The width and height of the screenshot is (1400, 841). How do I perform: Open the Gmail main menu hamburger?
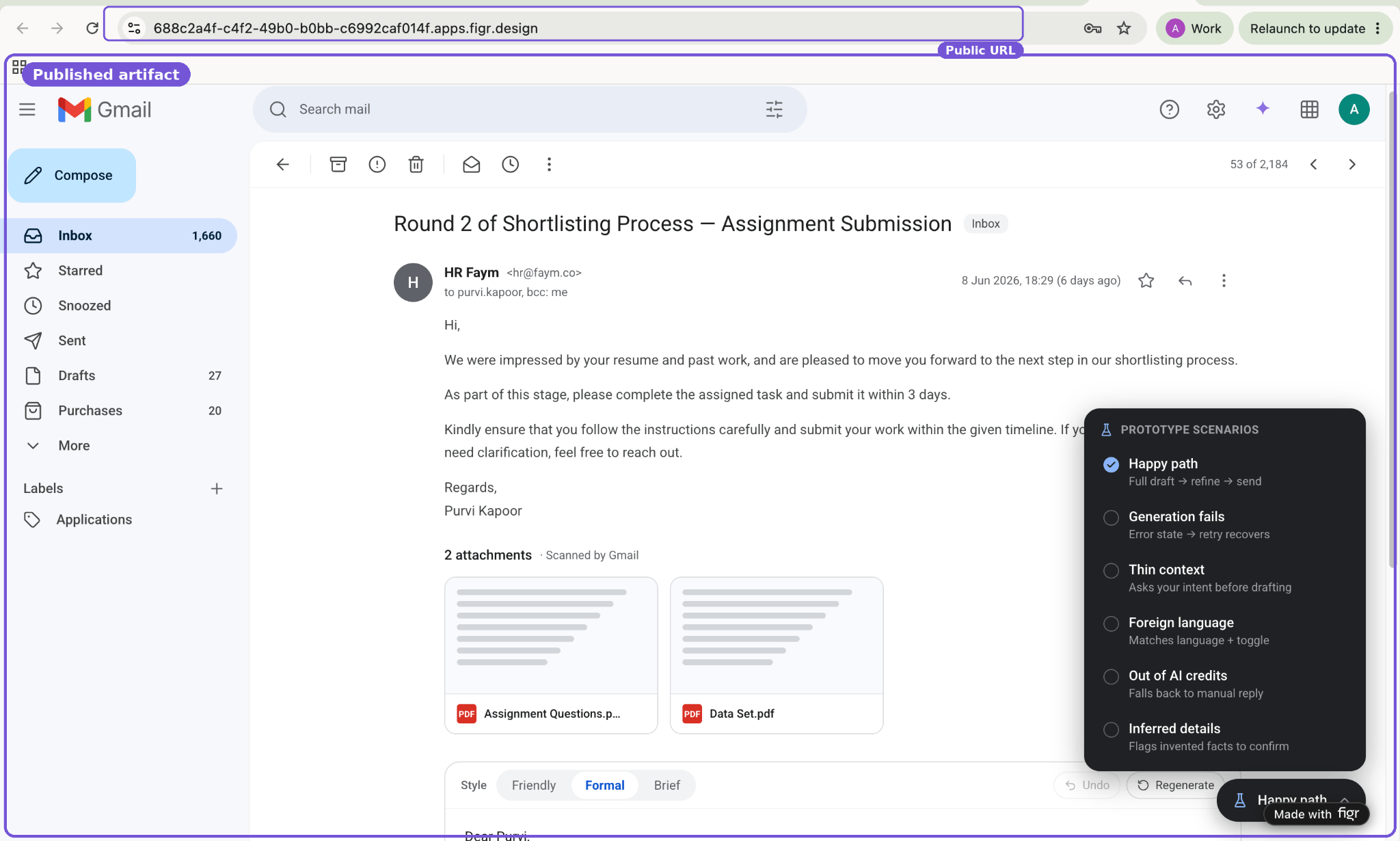coord(27,109)
